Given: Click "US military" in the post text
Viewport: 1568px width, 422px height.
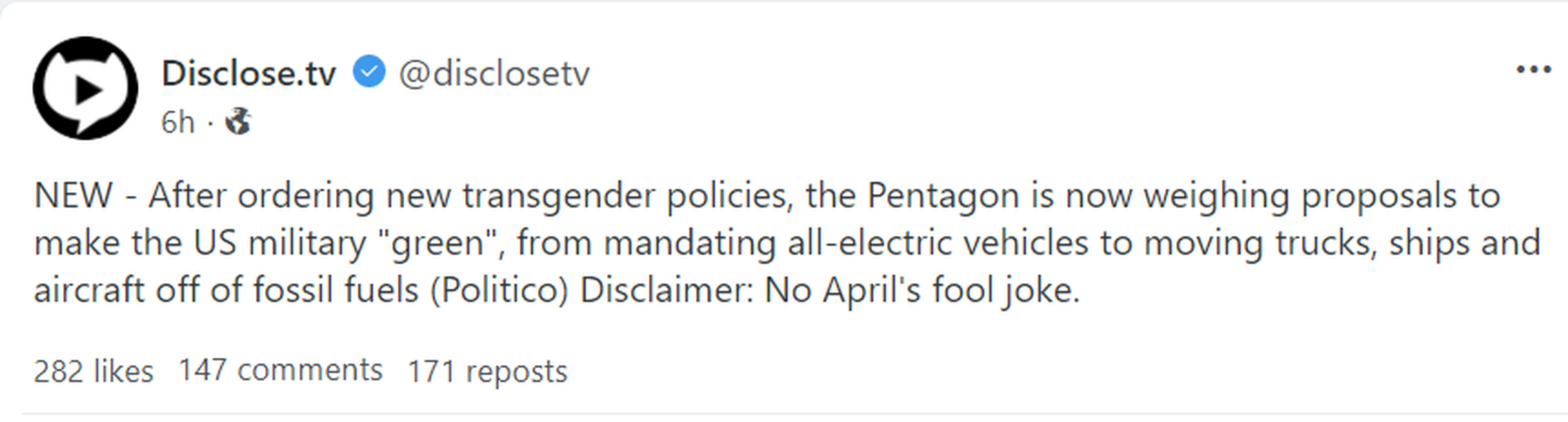Looking at the screenshot, I should [x=280, y=242].
